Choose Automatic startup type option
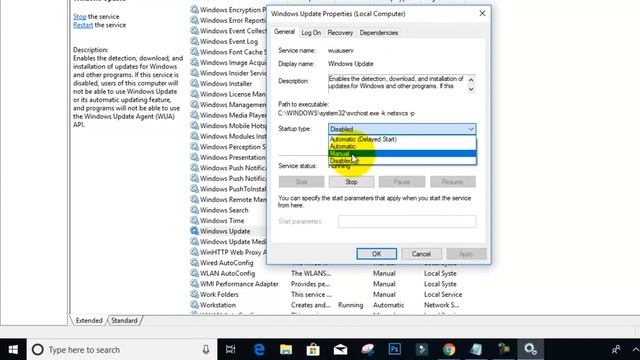 402,146
